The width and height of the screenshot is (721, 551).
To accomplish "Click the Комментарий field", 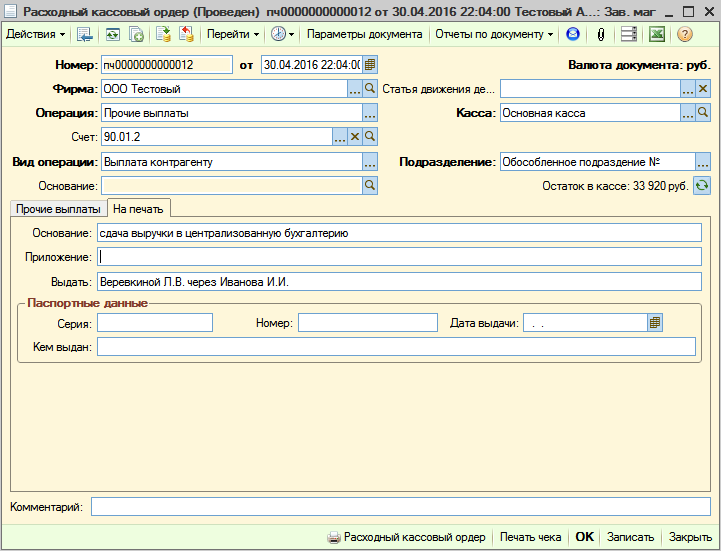I will click(401, 506).
